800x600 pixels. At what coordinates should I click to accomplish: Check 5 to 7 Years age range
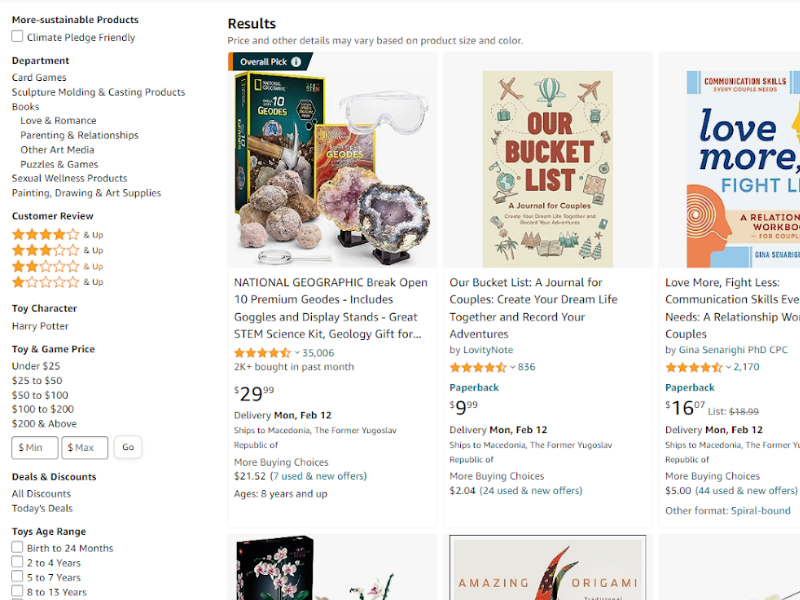pos(17,577)
